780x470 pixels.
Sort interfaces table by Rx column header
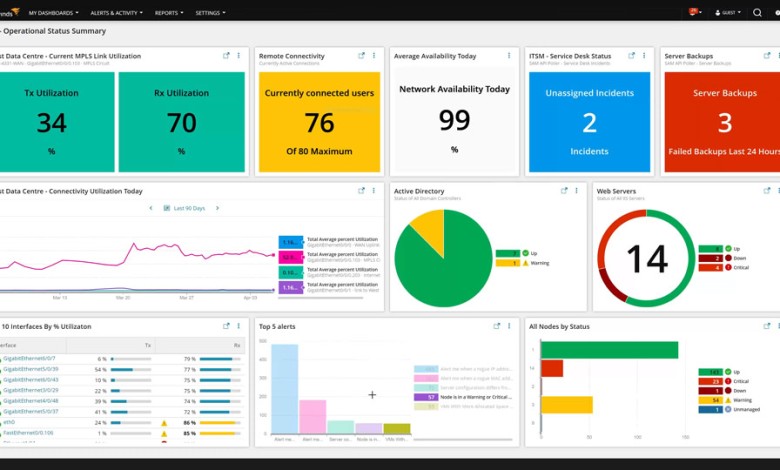click(237, 345)
